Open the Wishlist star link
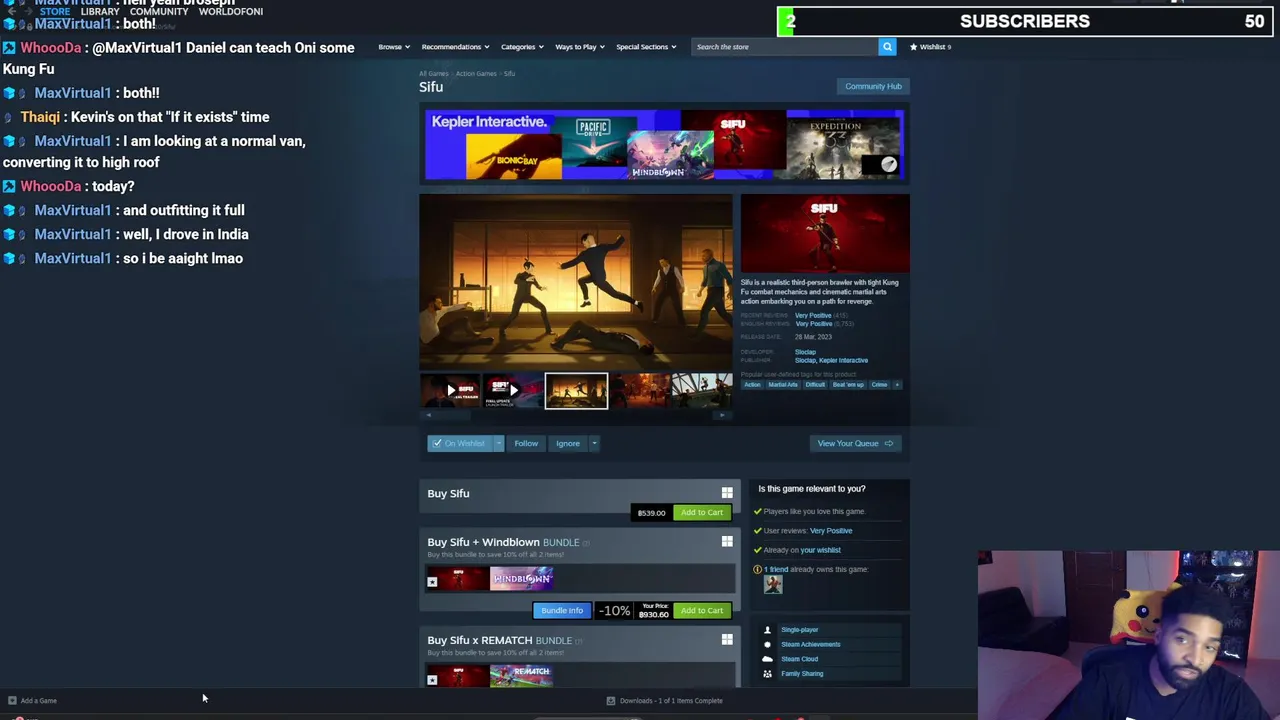 click(x=930, y=47)
